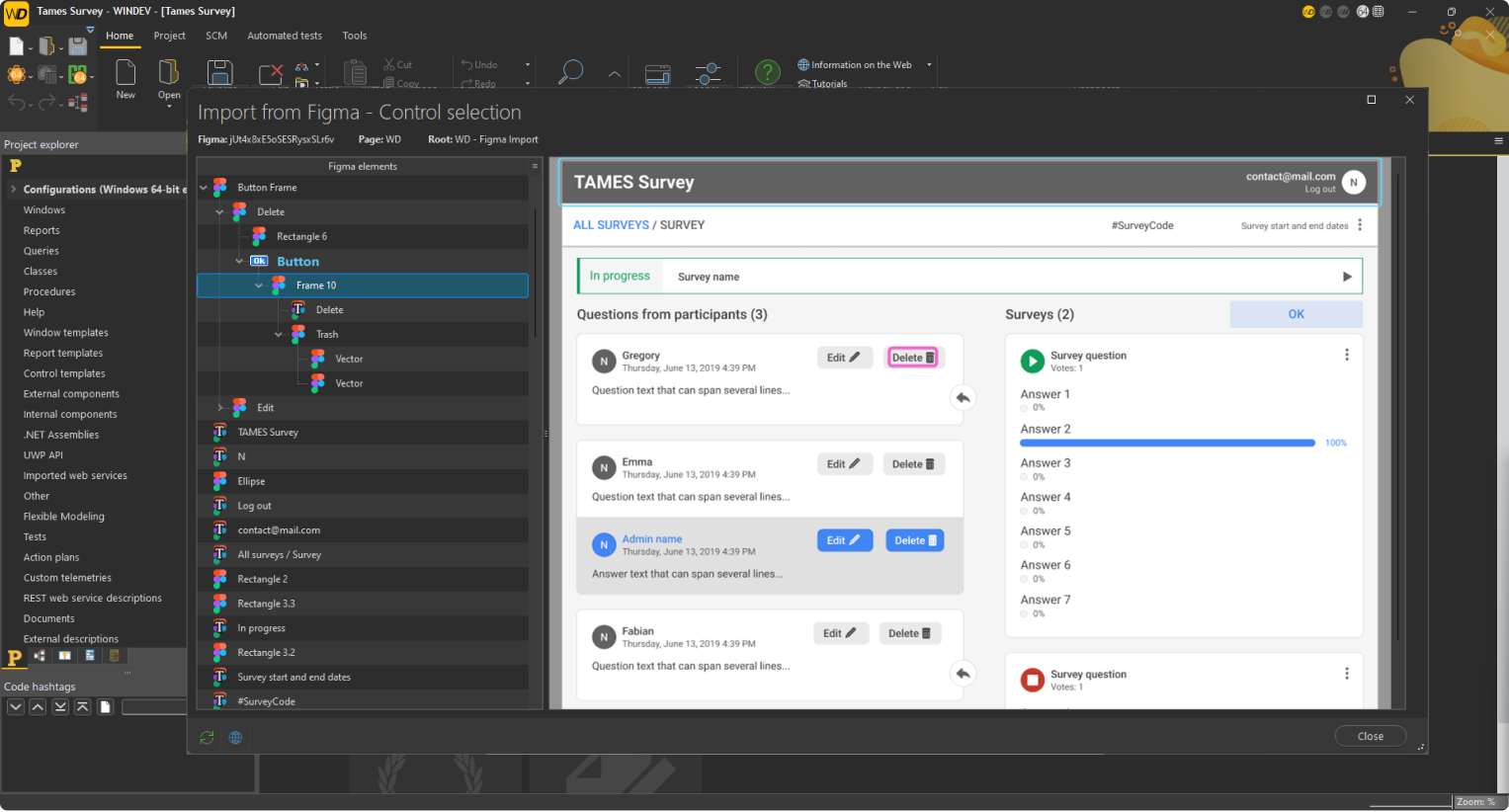1509x812 pixels.
Task: Select the P project tab below the explorer
Action: (x=15, y=657)
